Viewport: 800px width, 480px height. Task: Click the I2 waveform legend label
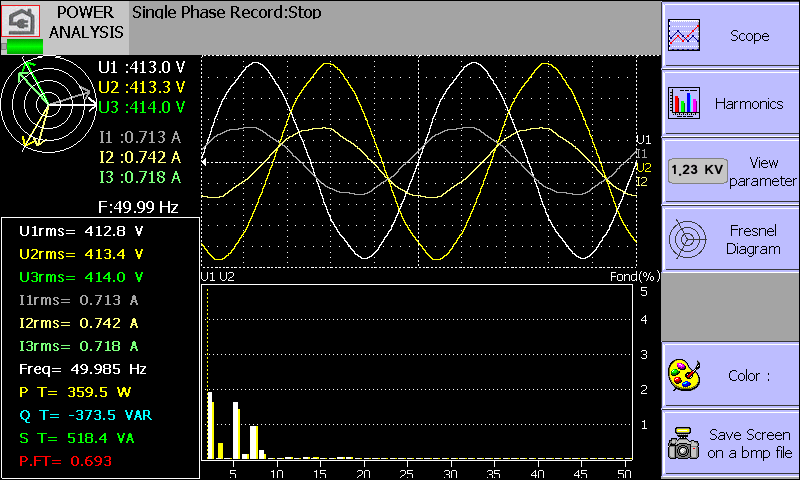point(642,181)
